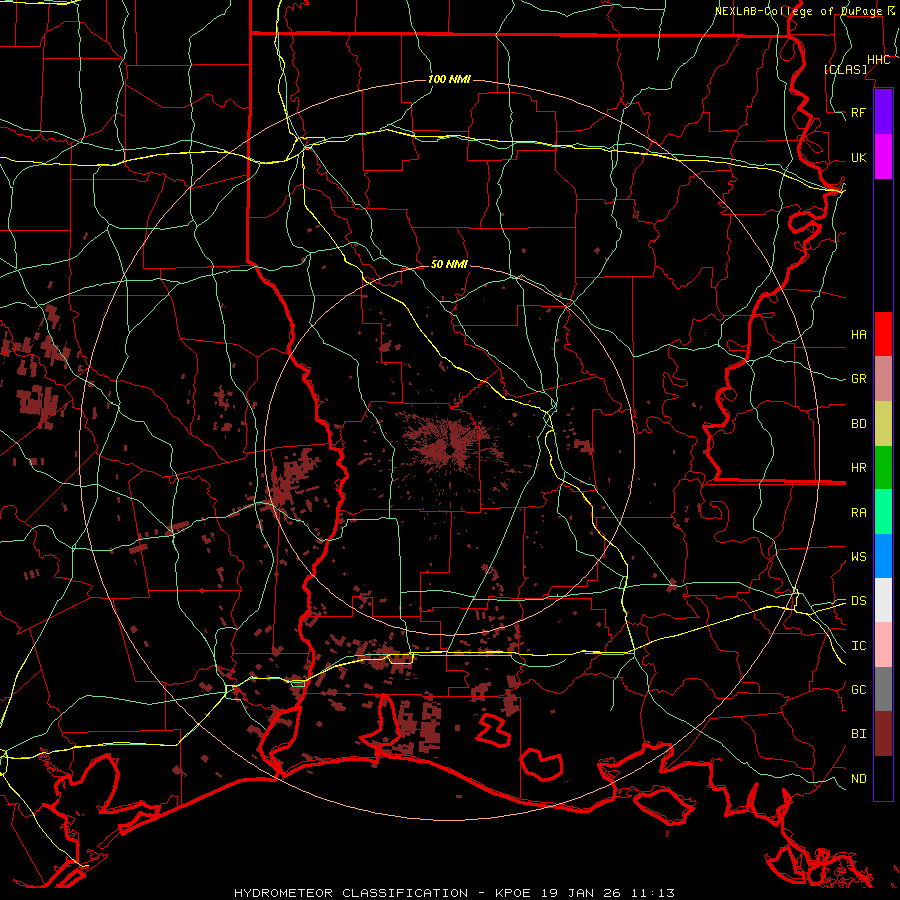Click the HA legend label
The image size is (900, 900).
(x=858, y=335)
